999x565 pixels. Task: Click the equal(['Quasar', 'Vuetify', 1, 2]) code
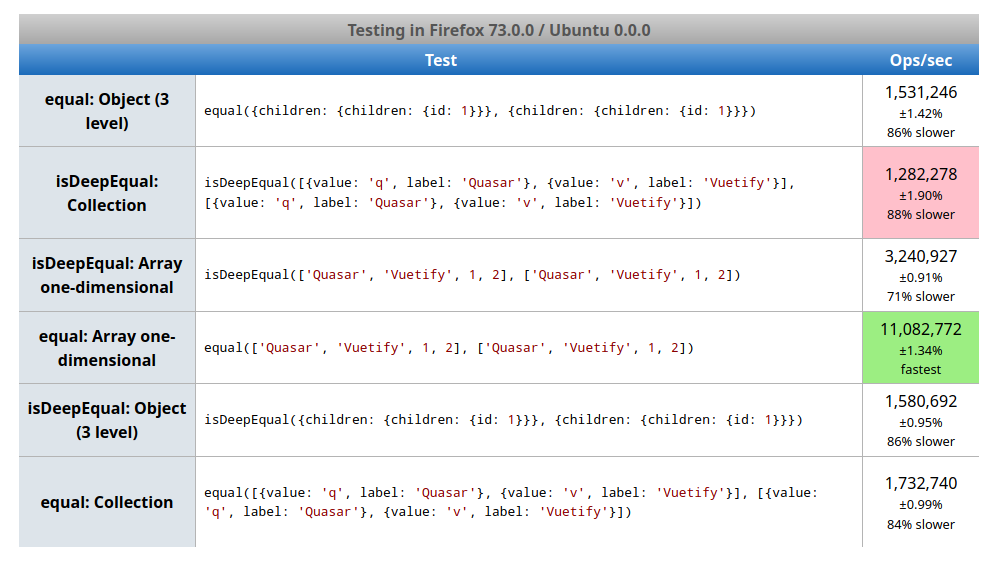click(x=449, y=348)
